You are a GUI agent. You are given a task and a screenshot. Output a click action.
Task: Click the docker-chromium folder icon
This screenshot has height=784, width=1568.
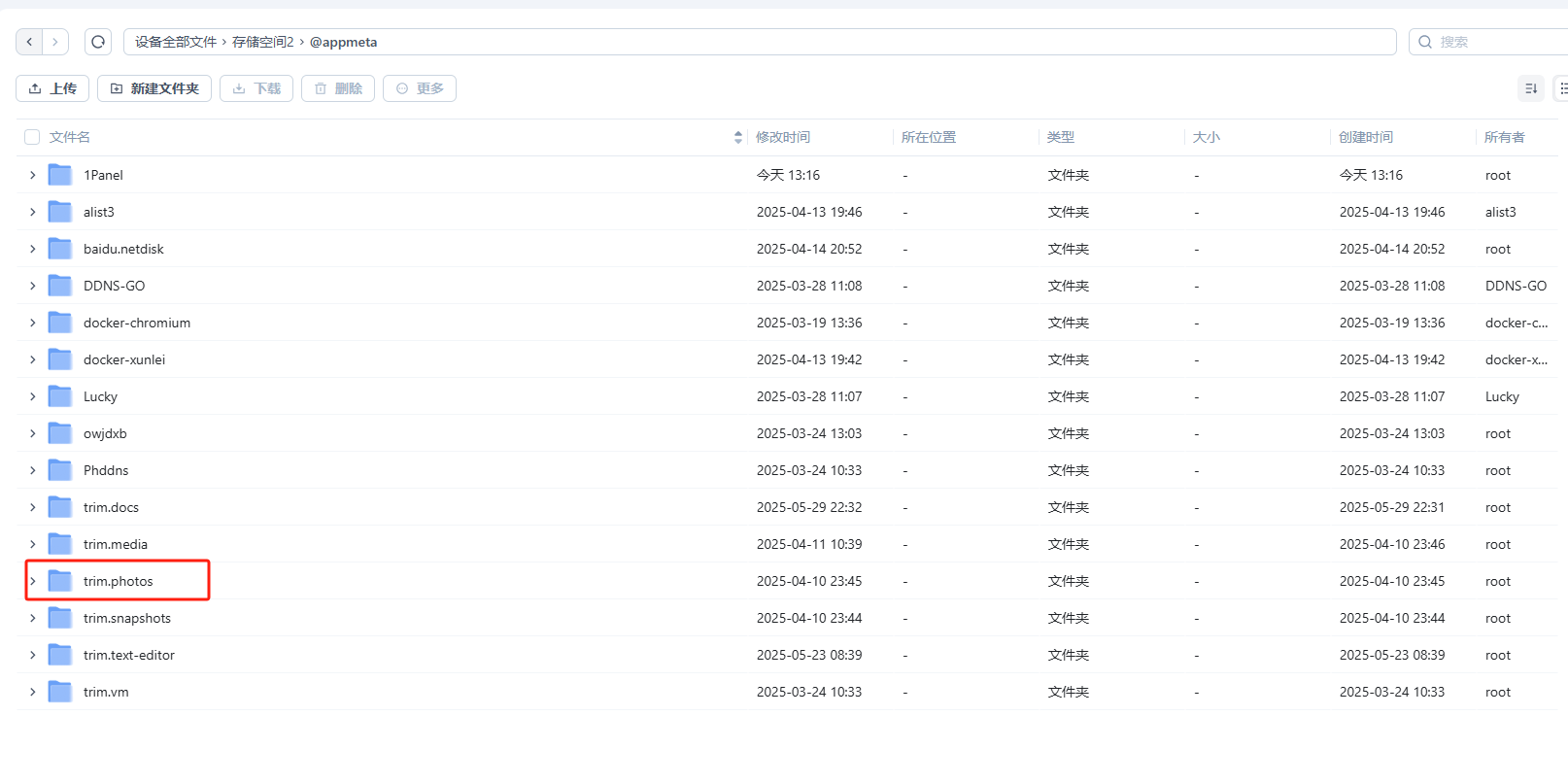pos(60,323)
